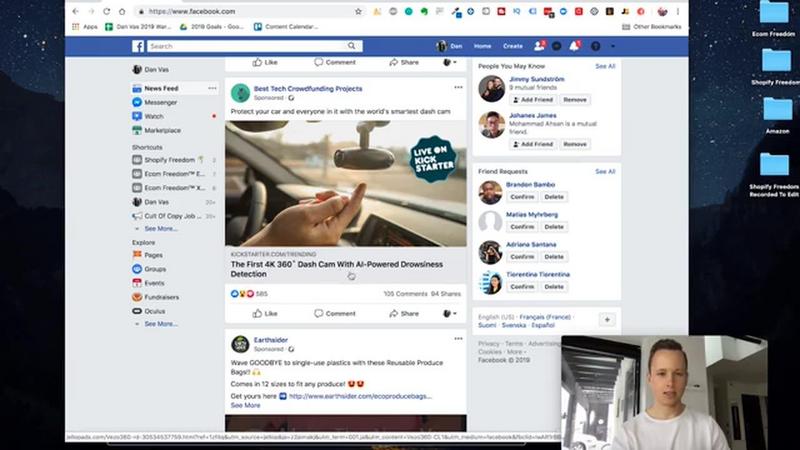Viewport: 800px width, 450px height.
Task: Open Best Tech Crowdfunding Projects page
Action: (x=308, y=89)
